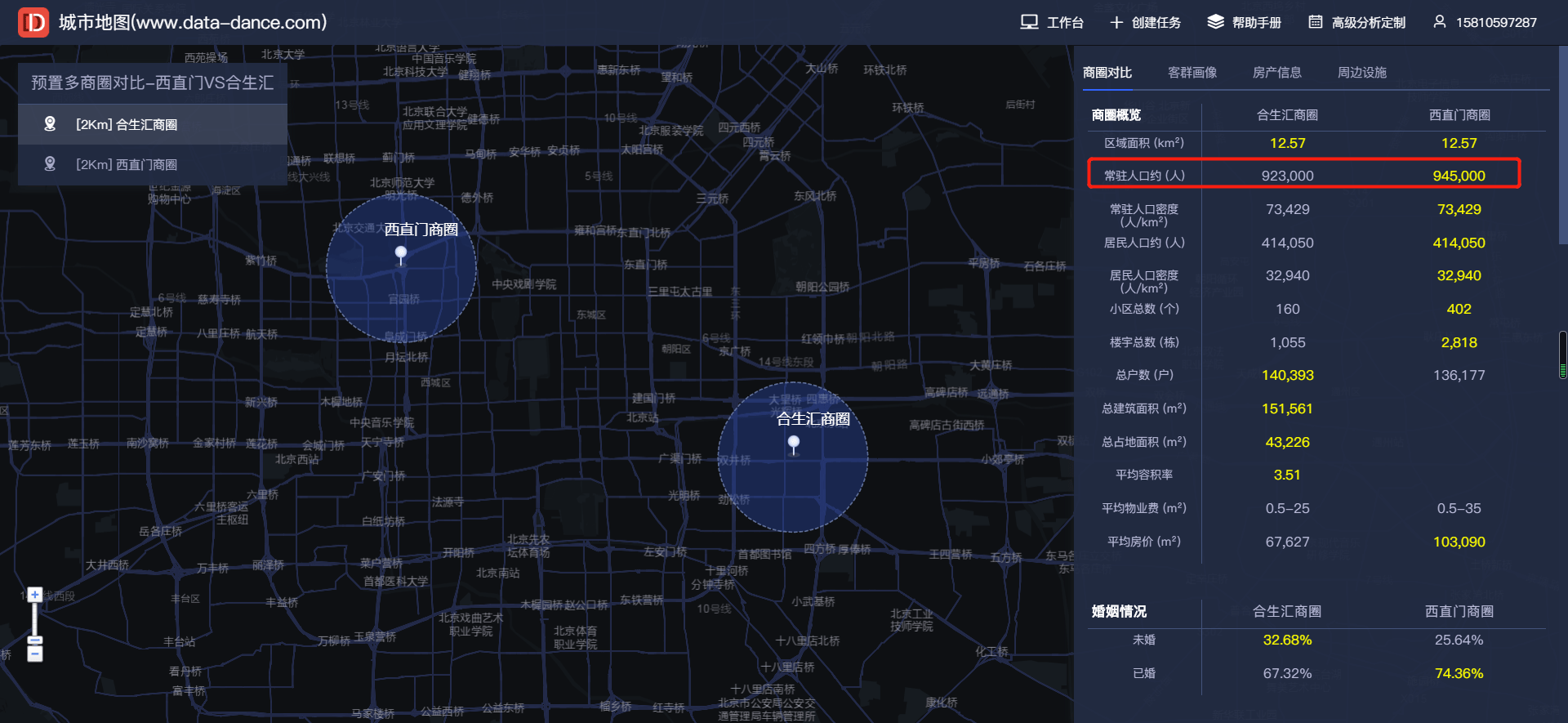Click the value 151,561
The height and width of the screenshot is (723, 1568).
1288,408
